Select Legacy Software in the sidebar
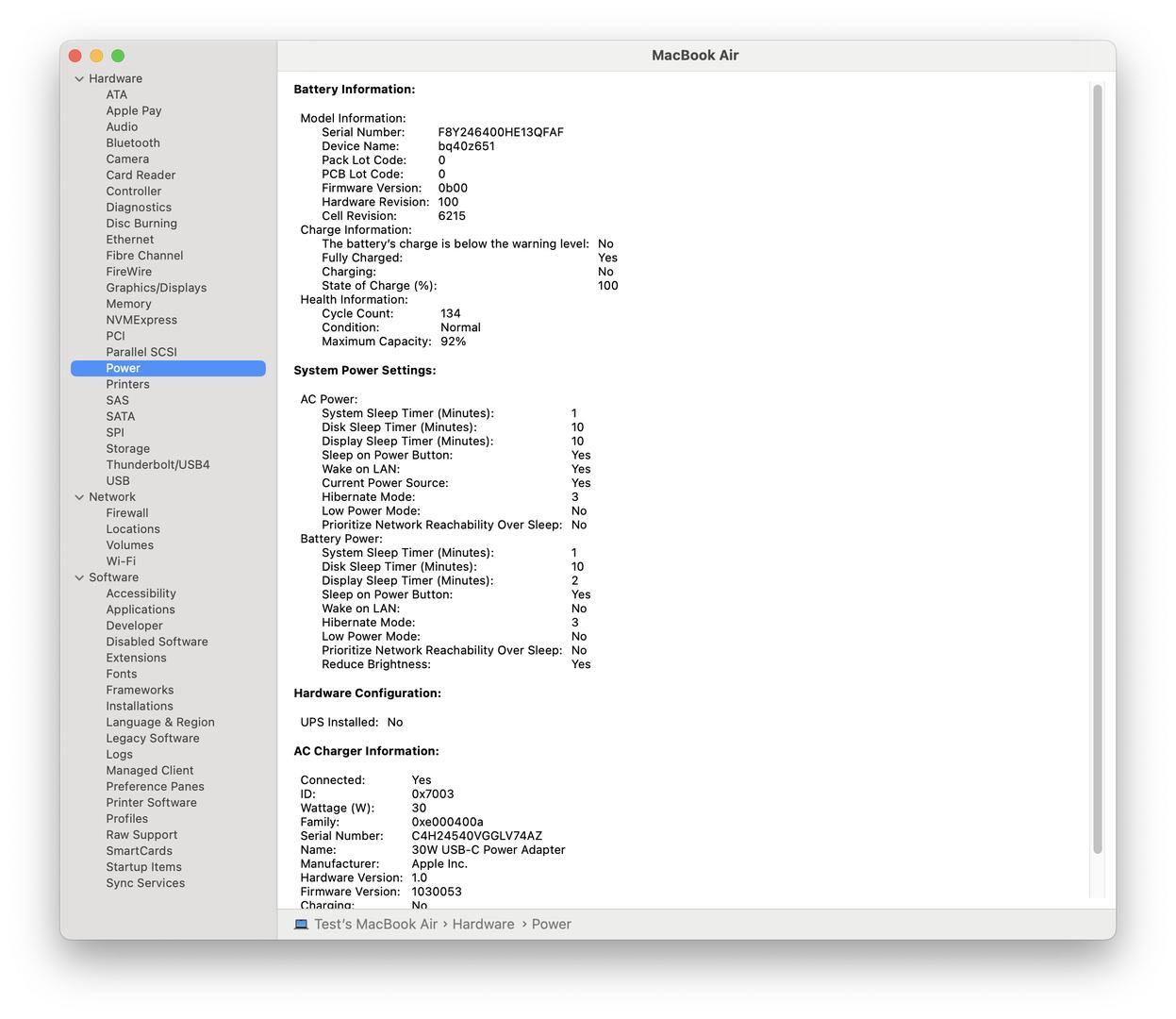1176x1019 pixels. click(x=153, y=738)
